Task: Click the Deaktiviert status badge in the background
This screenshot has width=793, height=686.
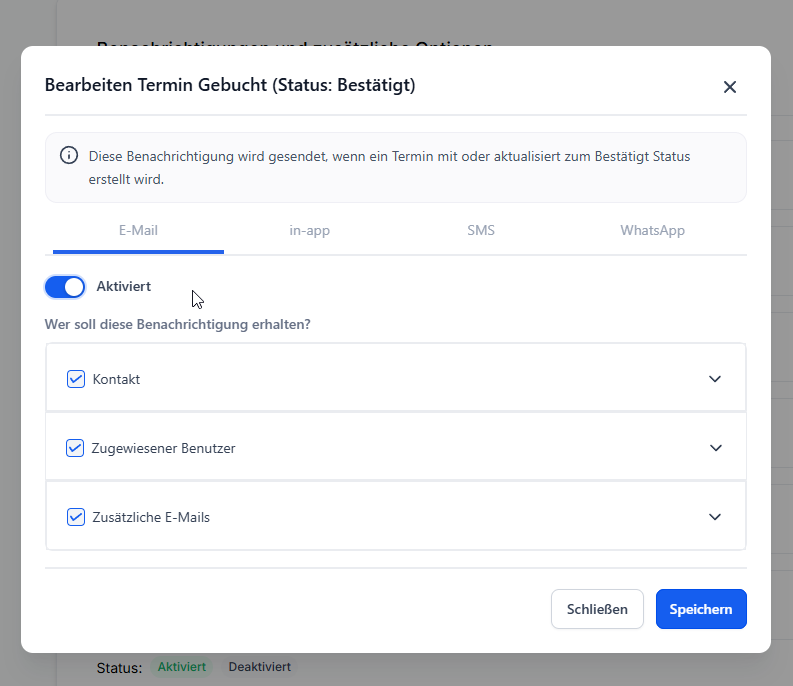Action: pos(260,667)
